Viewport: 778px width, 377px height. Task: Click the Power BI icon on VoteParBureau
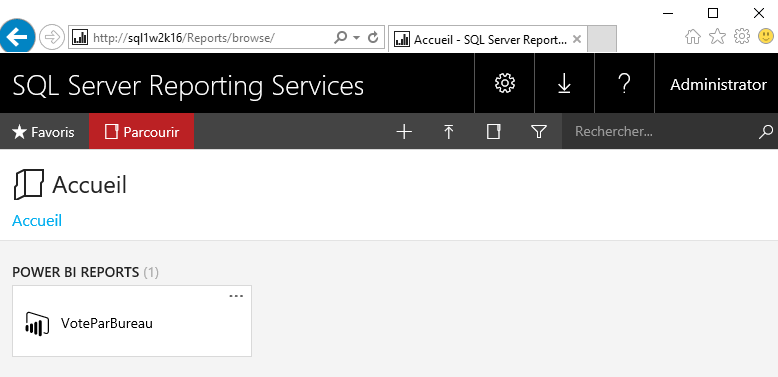tap(37, 324)
